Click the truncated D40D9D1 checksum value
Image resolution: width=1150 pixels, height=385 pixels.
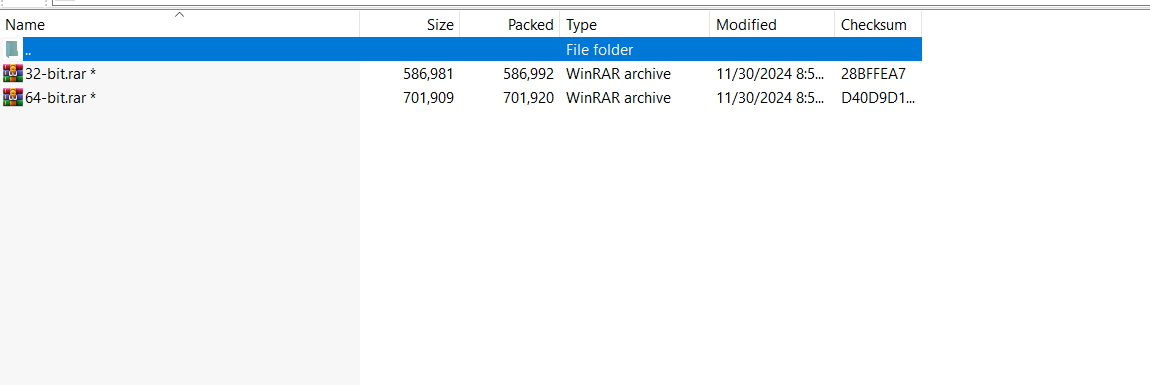878,98
